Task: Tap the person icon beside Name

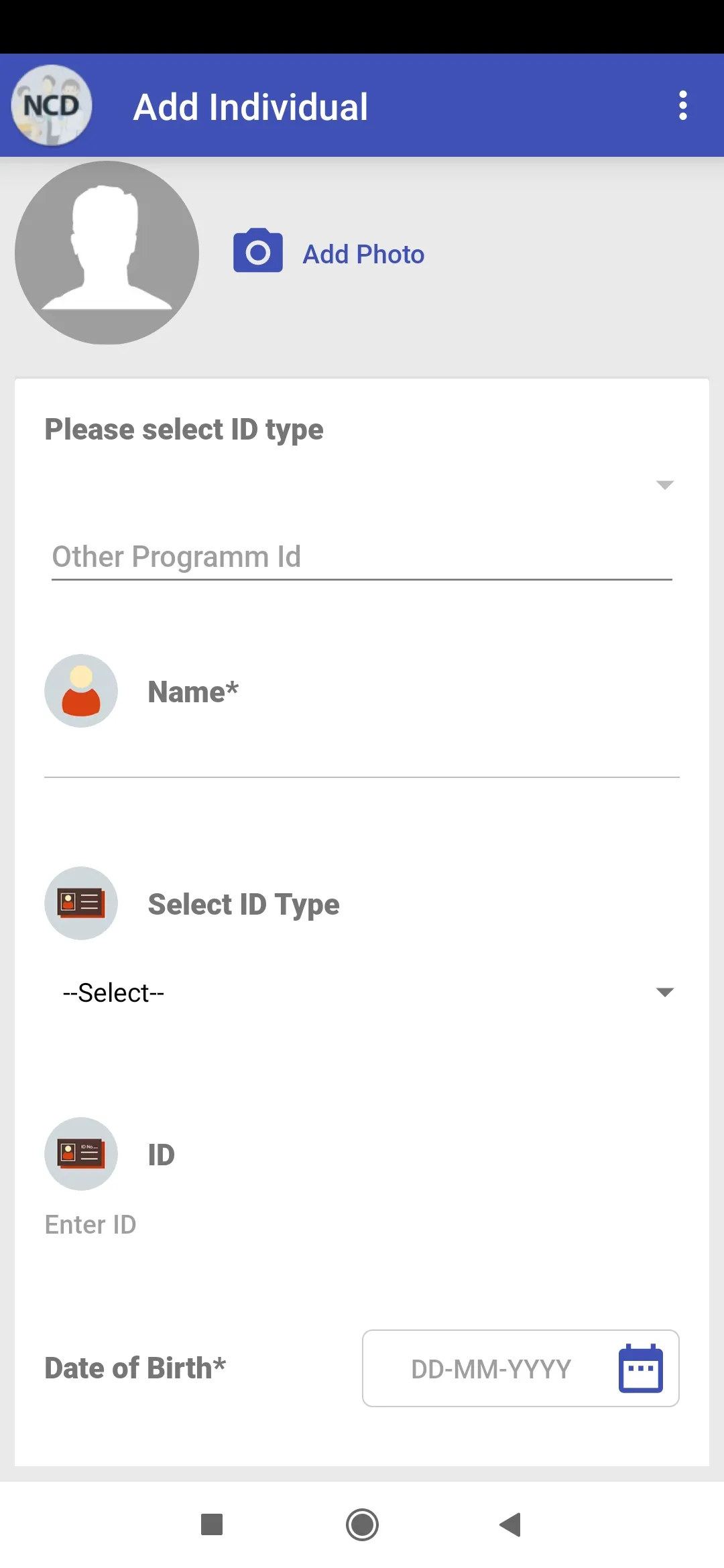Action: (x=81, y=691)
